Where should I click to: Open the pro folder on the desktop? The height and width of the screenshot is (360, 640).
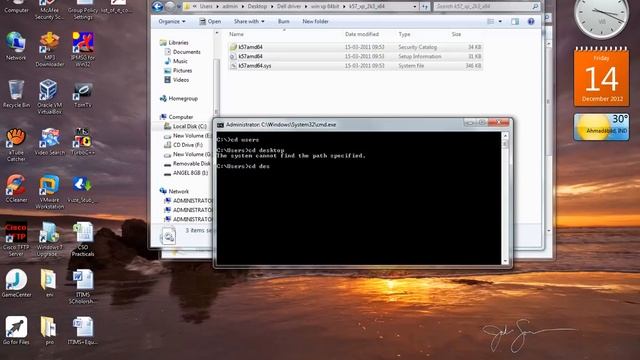pyautogui.click(x=49, y=331)
